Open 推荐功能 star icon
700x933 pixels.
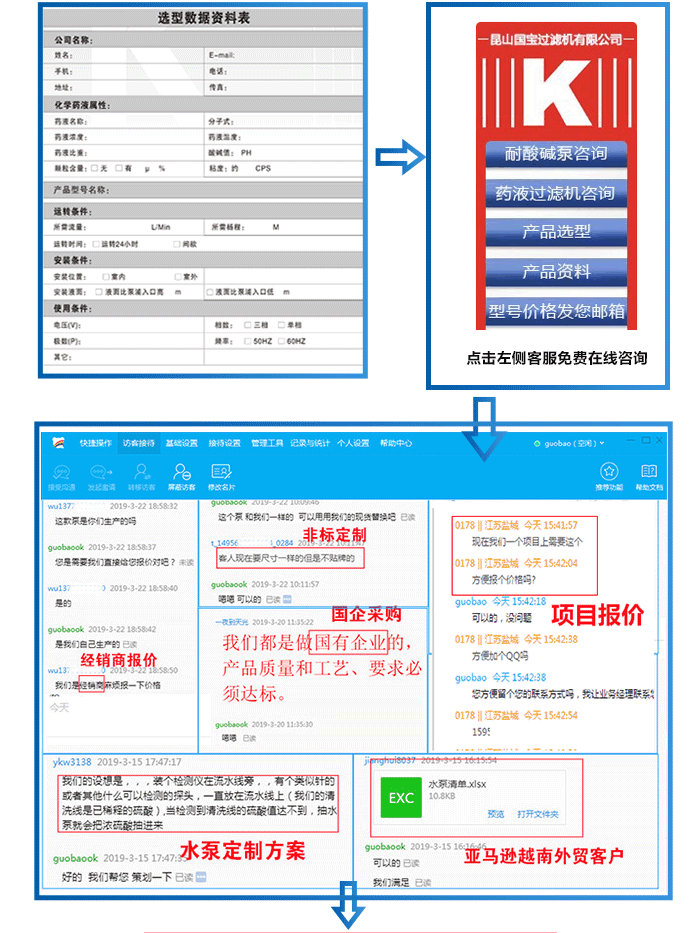[608, 473]
